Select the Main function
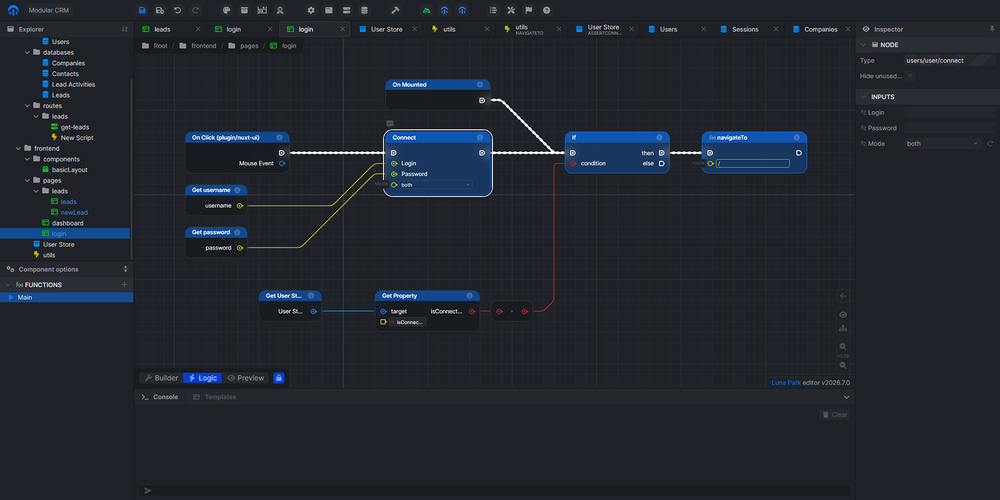The image size is (1000, 500). click(x=66, y=297)
